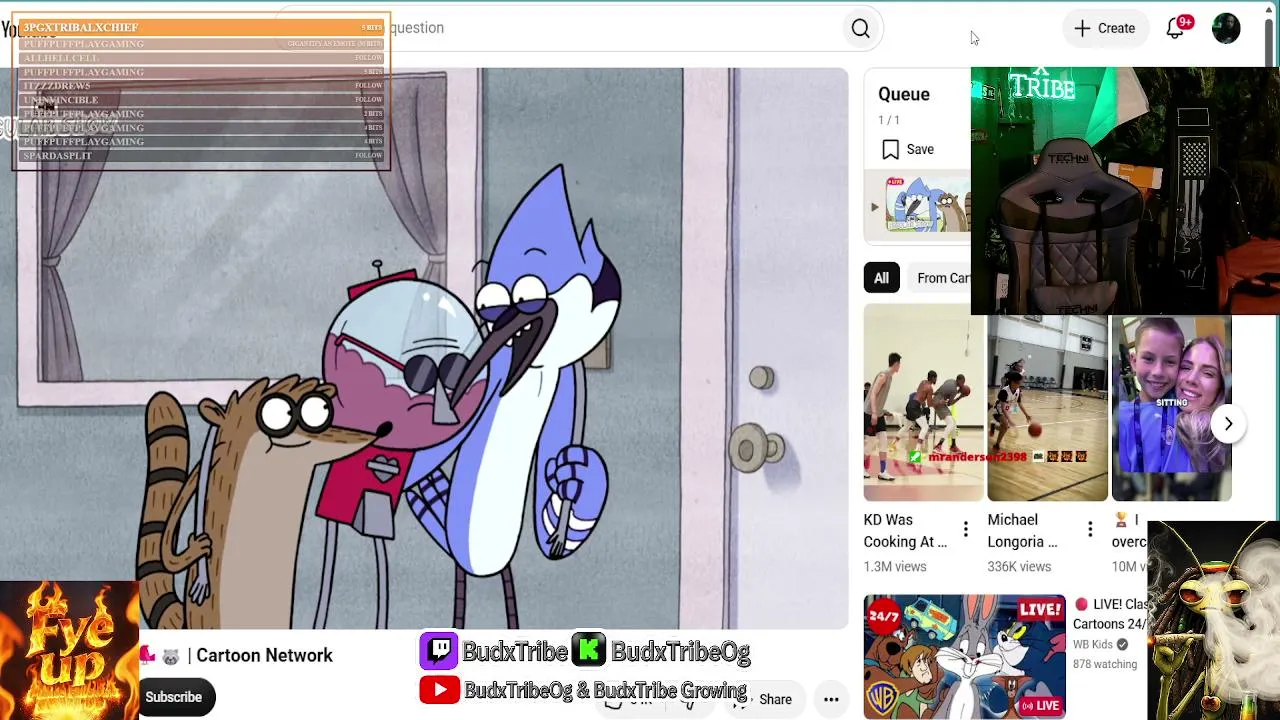Open the account avatar menu
1280x720 pixels.
pyautogui.click(x=1226, y=28)
